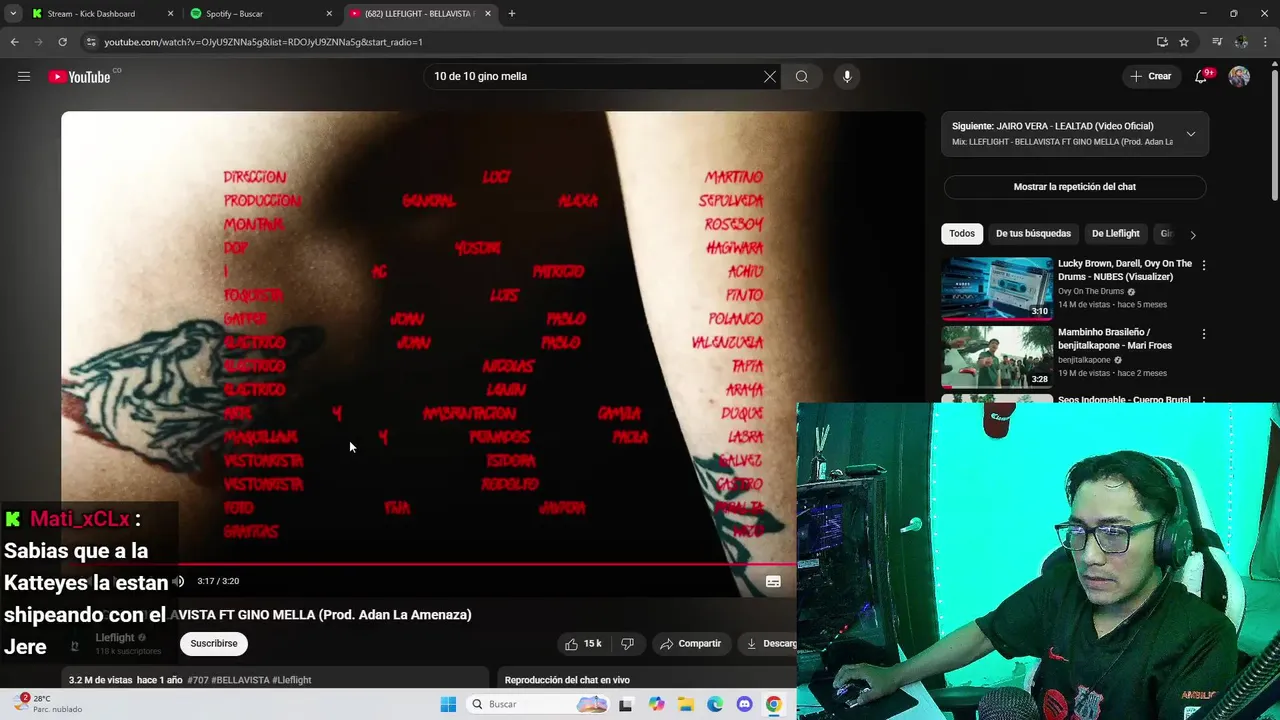
Task: Open the benjitalkapone channel name
Action: (1085, 360)
